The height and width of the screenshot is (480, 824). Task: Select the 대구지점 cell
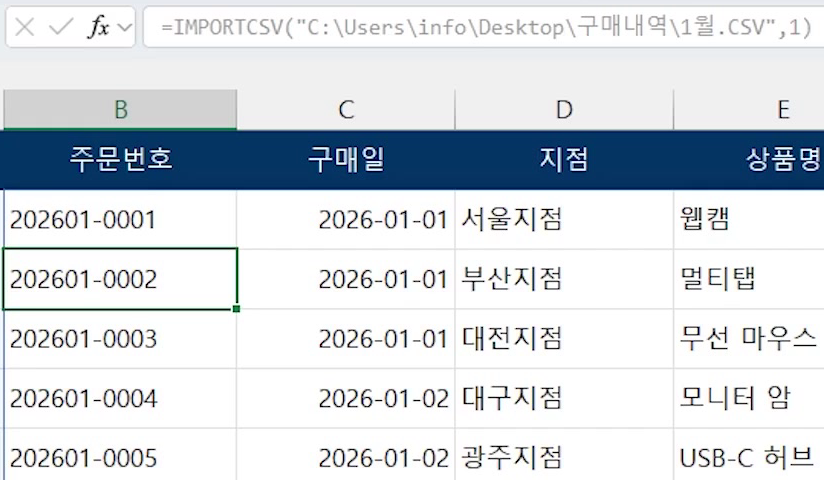tap(564, 398)
